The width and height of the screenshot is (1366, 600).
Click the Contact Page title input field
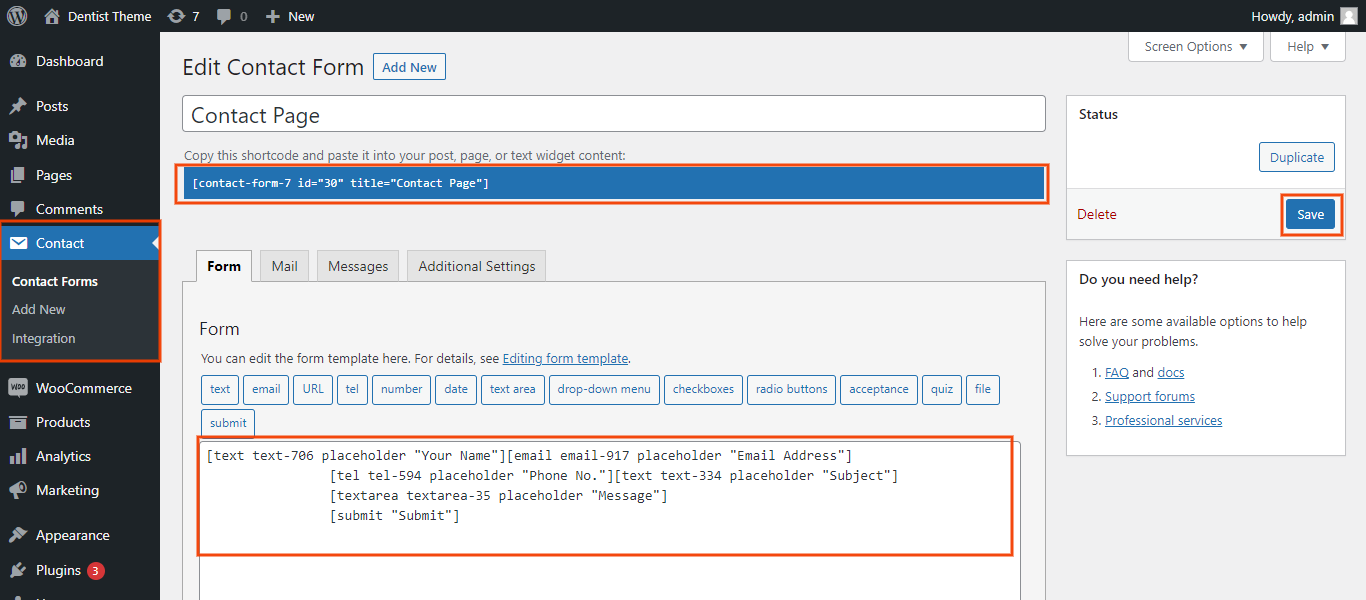613,115
